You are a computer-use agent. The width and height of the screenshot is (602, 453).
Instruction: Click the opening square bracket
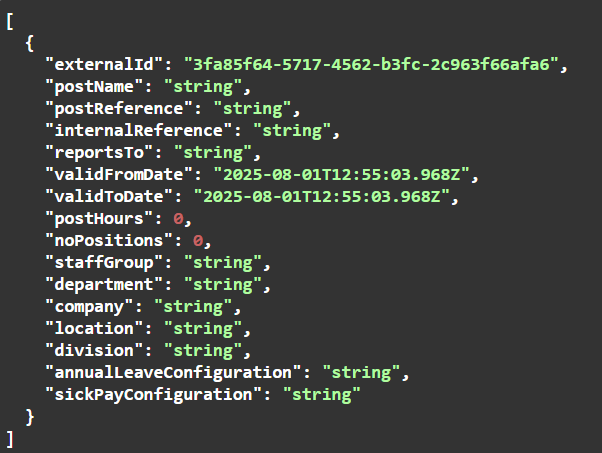[x=10, y=21]
